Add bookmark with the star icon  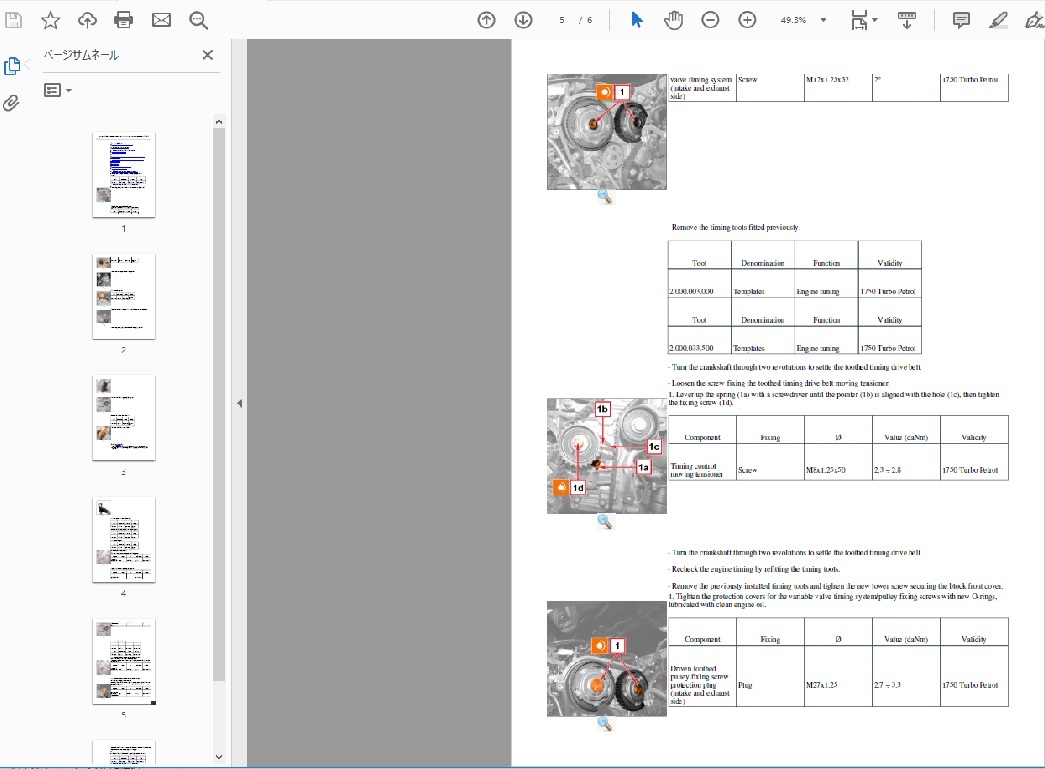click(50, 20)
